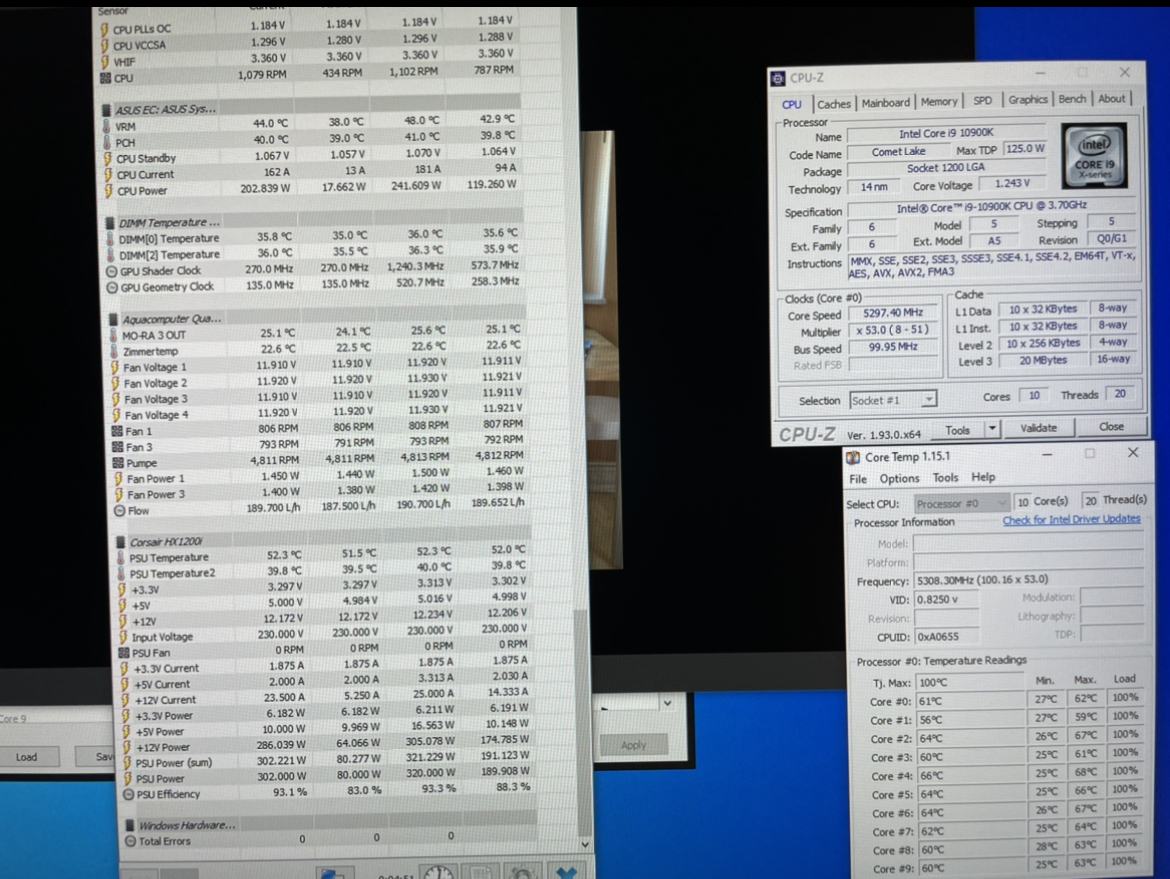Click the Core Speed value 5297.40 MHz
This screenshot has height=879, width=1170.
pos(892,313)
